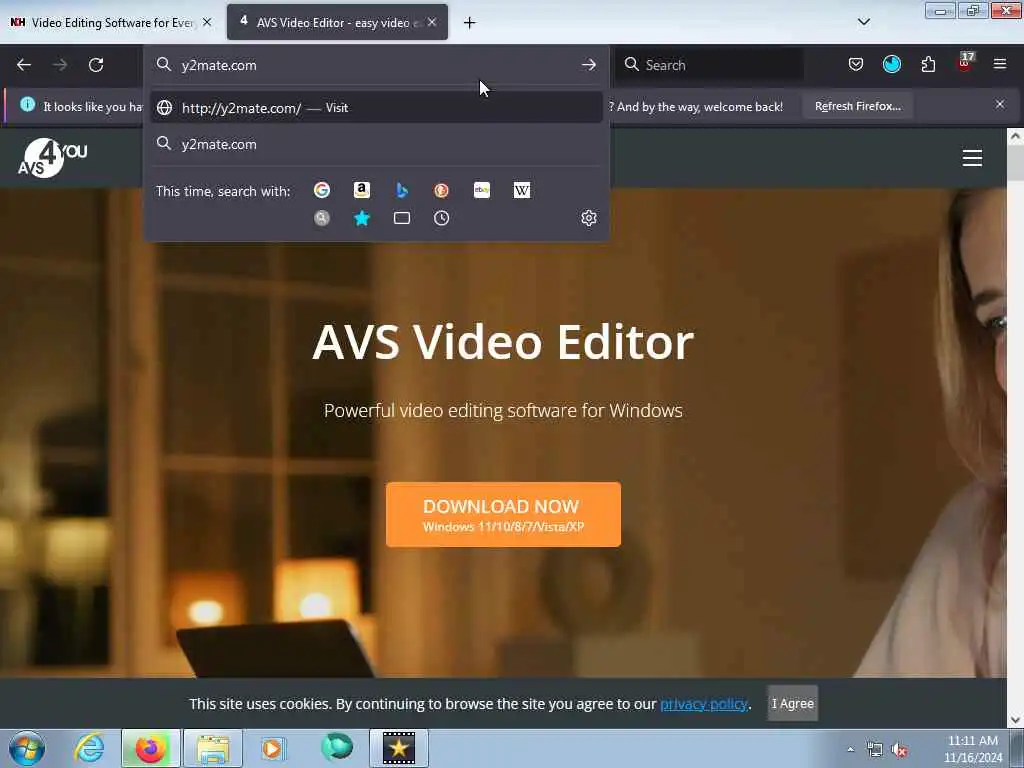
Task: Open the AVS site hamburger menu
Action: 972,158
